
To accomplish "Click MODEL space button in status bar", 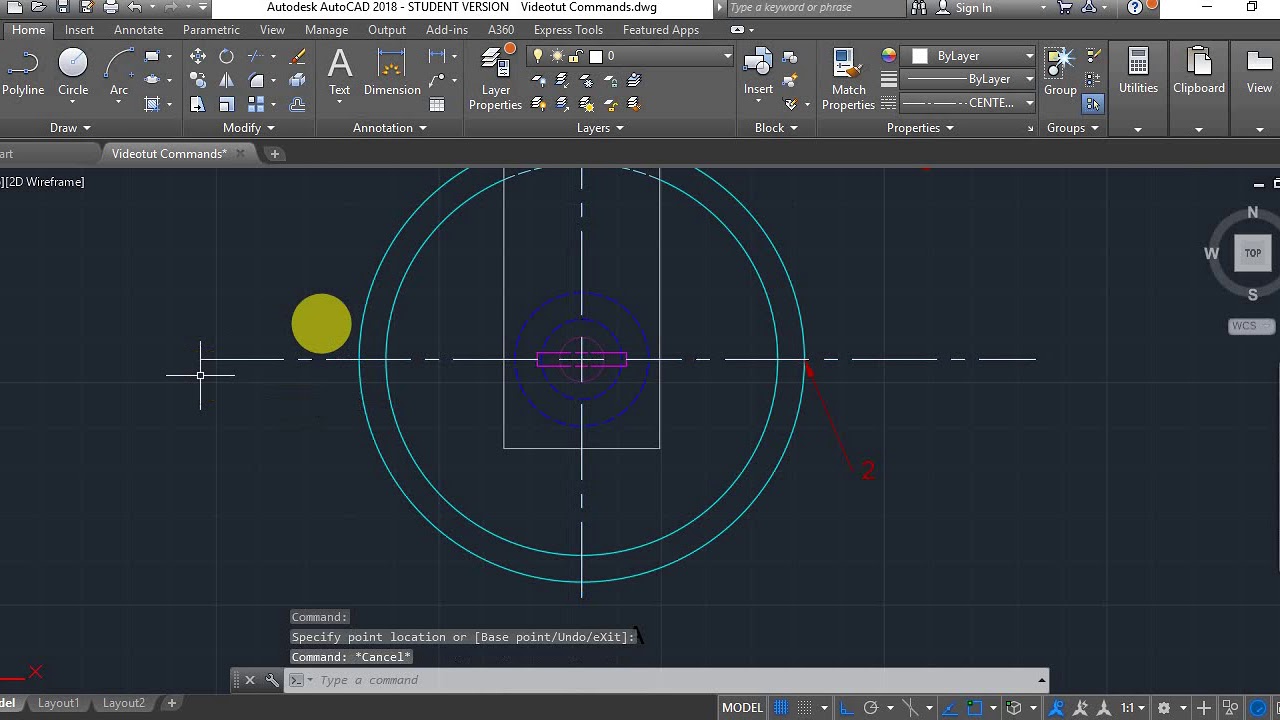I will coord(743,707).
